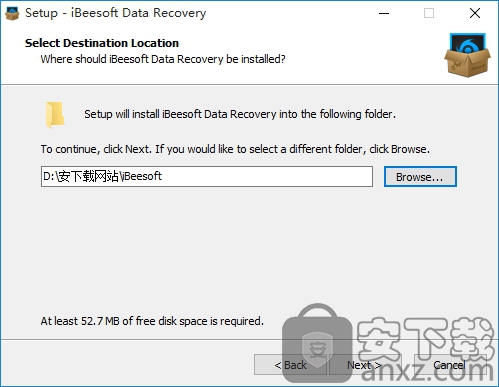Cancel the installation
The height and width of the screenshot is (387, 499).
(x=450, y=365)
